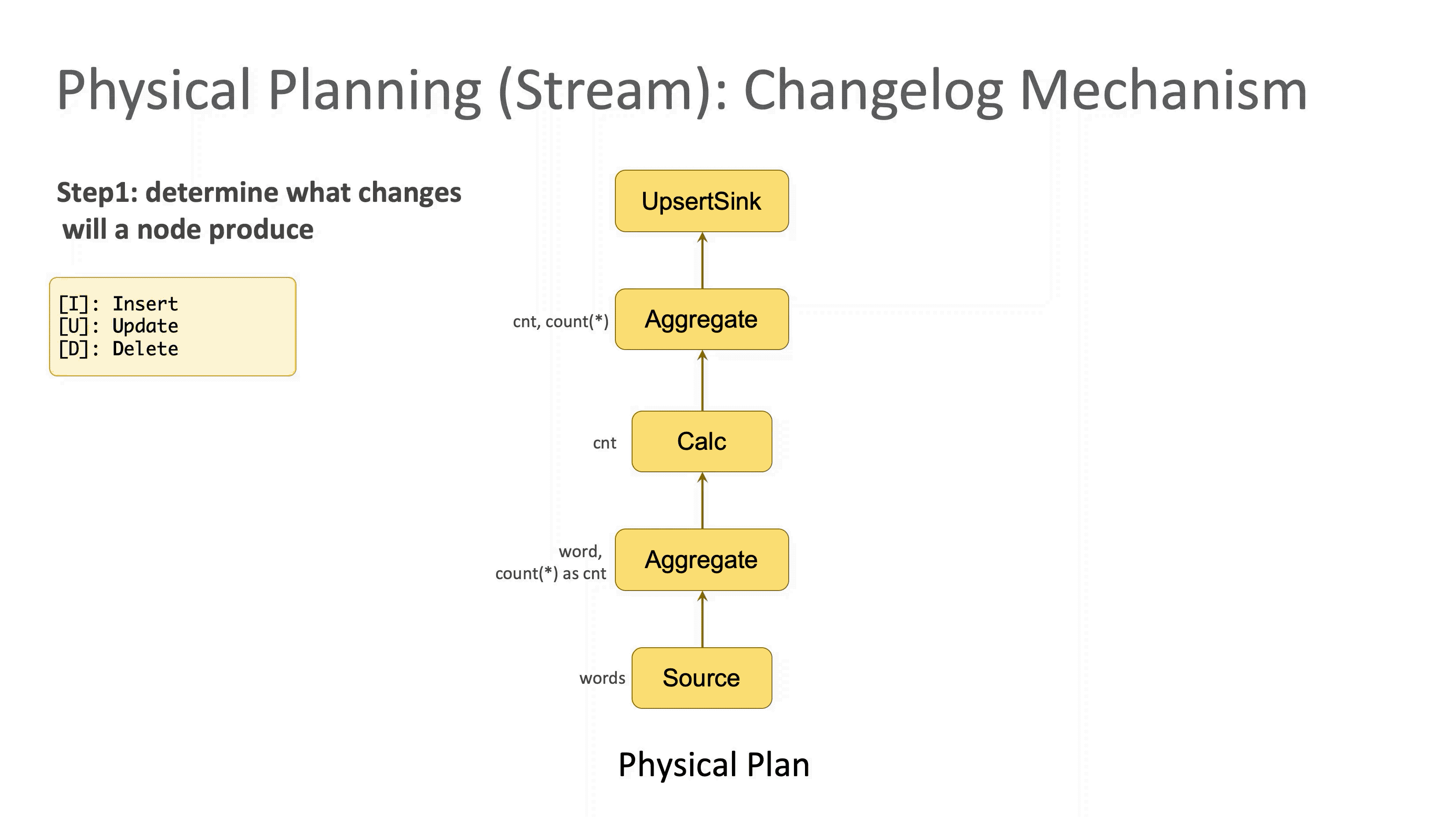The height and width of the screenshot is (817, 1456).
Task: Click the '[U]: Update' legend line
Action: point(118,326)
